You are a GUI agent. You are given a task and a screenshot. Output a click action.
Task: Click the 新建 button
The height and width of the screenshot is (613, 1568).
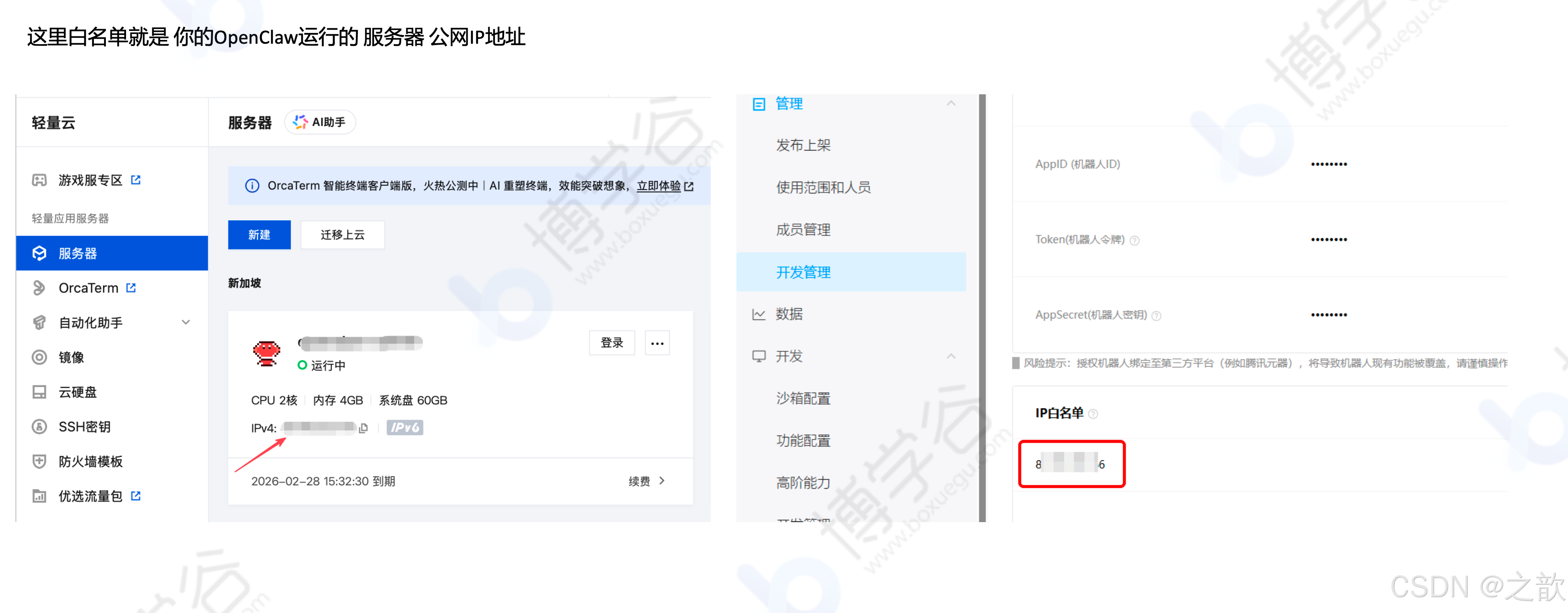(259, 235)
